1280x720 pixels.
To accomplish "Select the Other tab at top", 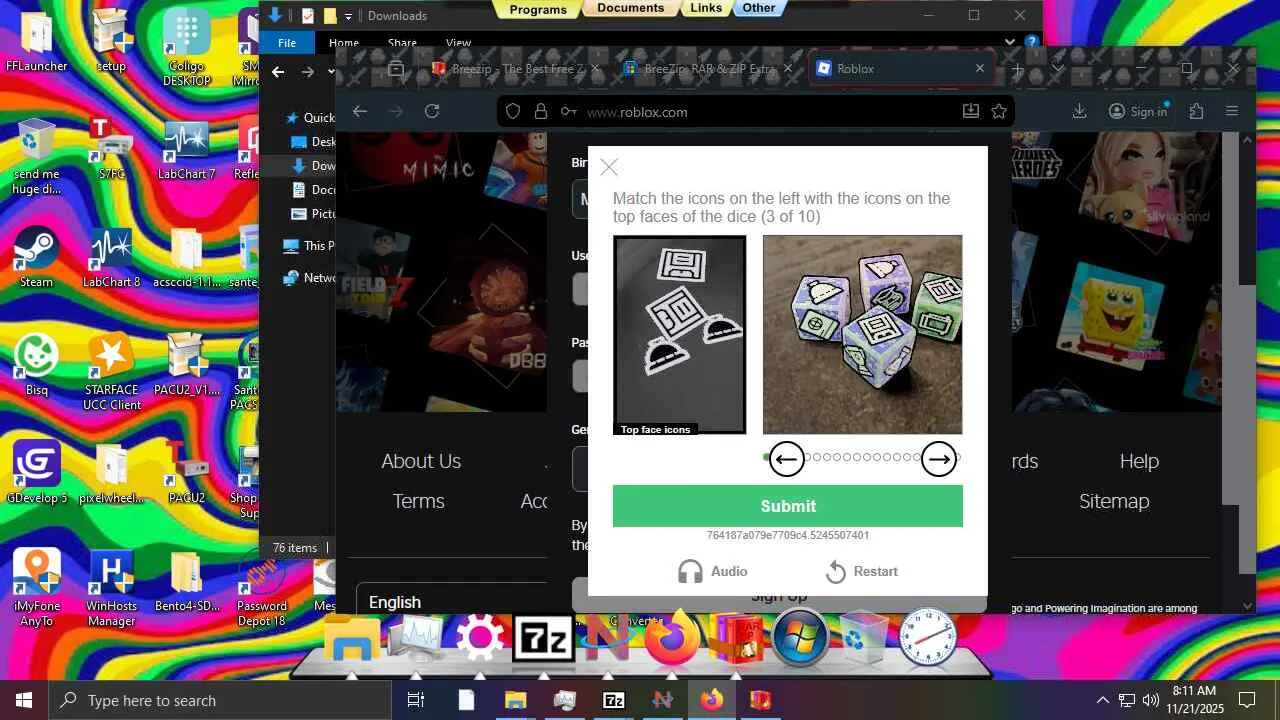I will click(759, 8).
